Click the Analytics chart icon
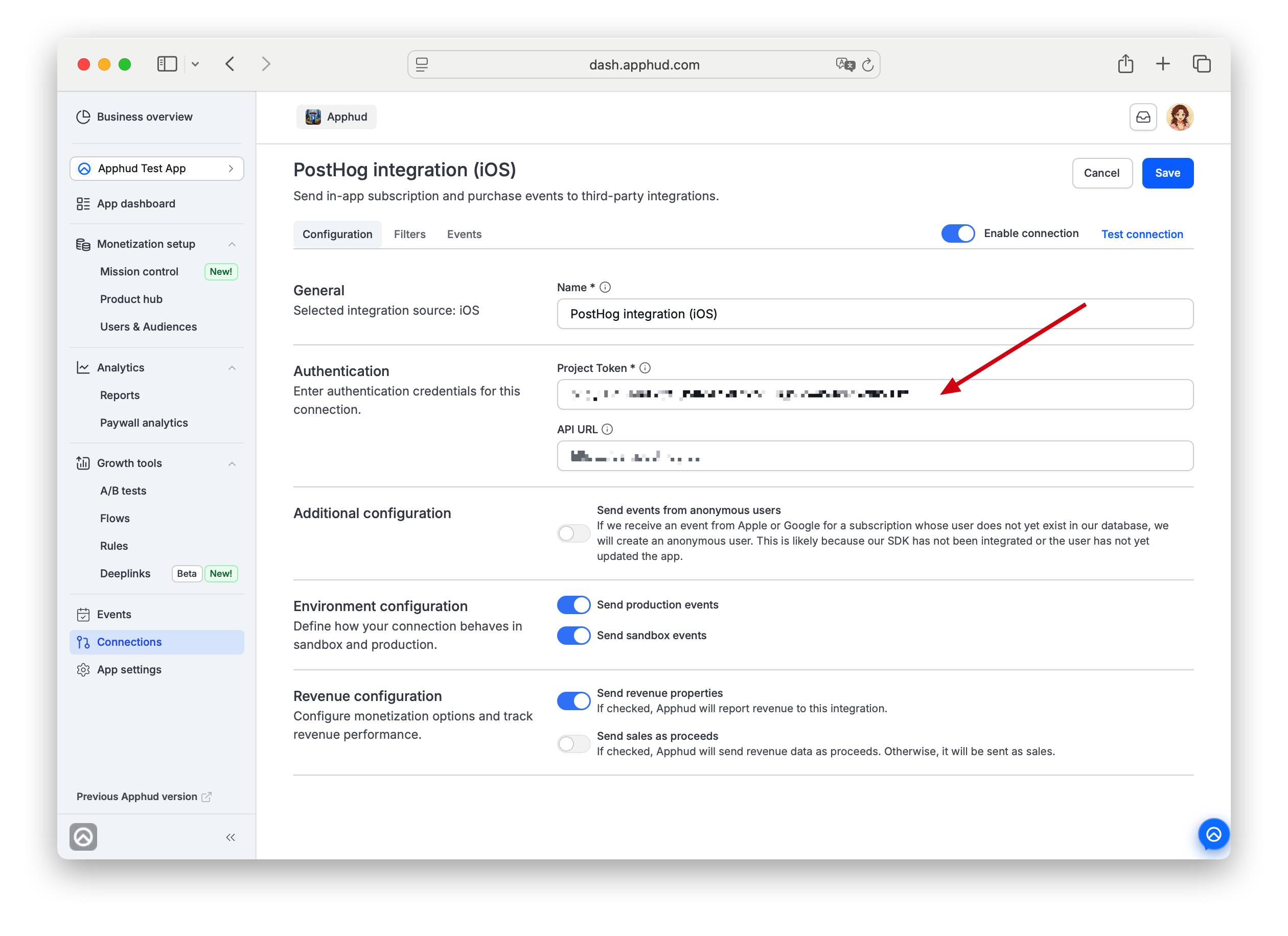 click(x=83, y=368)
